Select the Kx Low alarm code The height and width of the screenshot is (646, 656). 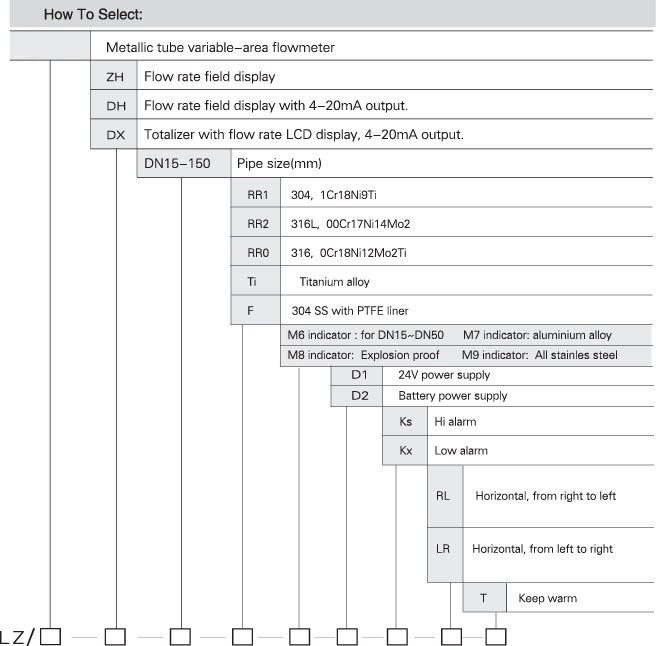point(405,451)
